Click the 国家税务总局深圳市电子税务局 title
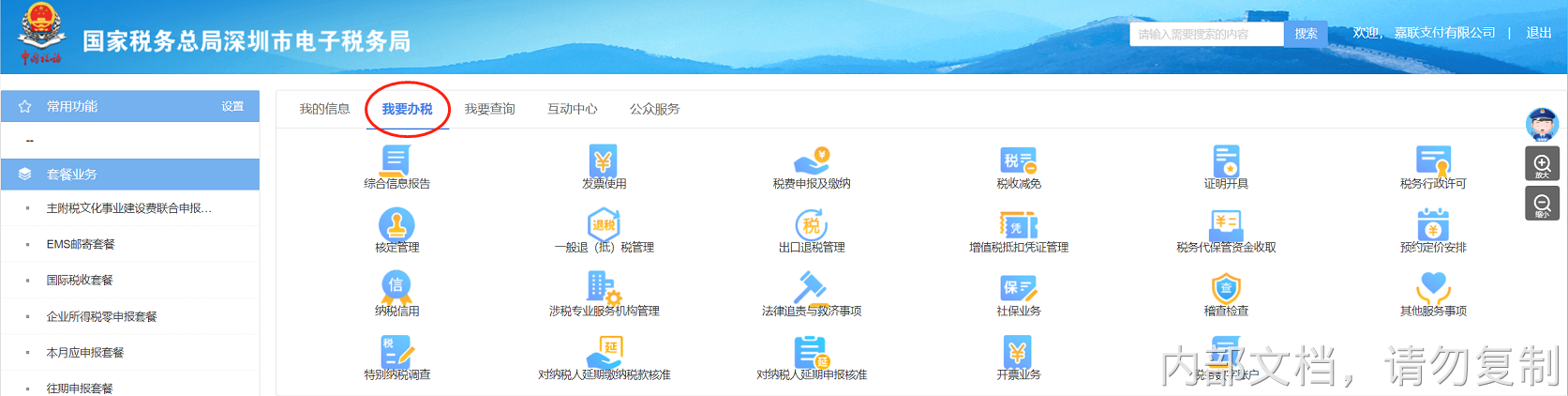 point(246,41)
